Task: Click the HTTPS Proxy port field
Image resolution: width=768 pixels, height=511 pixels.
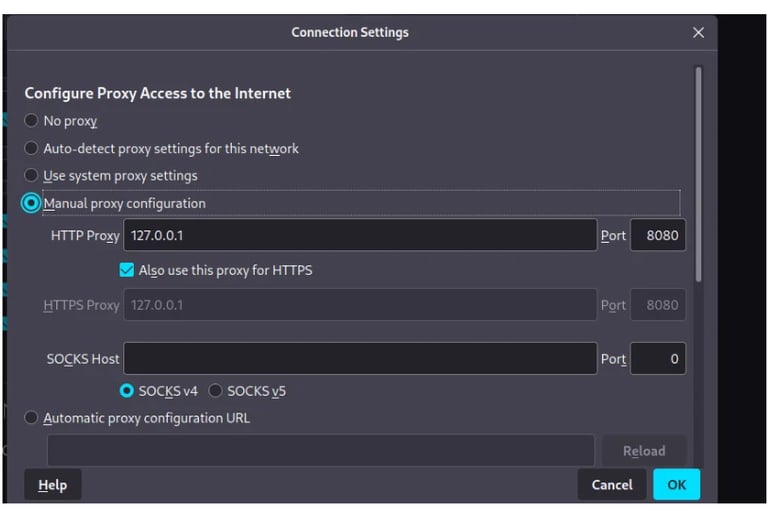Action: point(658,305)
